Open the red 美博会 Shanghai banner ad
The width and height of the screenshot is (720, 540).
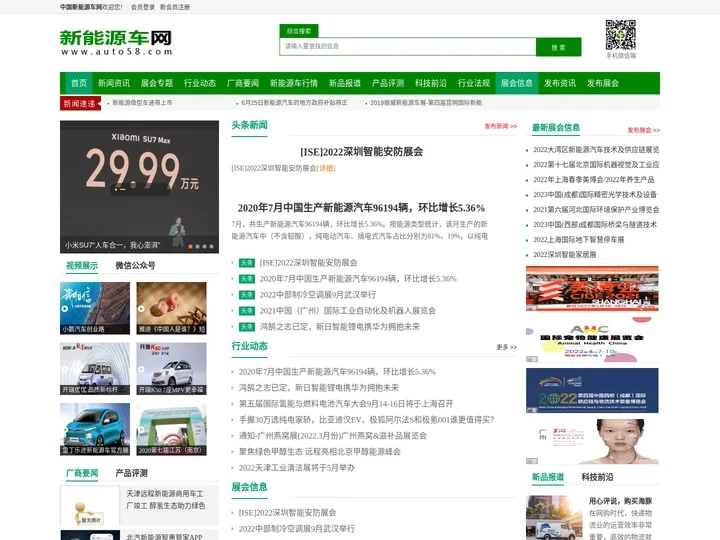click(592, 288)
